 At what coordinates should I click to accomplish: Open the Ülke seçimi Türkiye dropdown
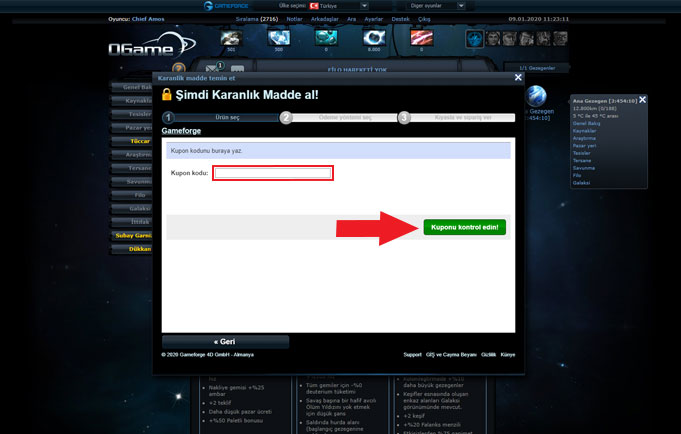pos(339,6)
